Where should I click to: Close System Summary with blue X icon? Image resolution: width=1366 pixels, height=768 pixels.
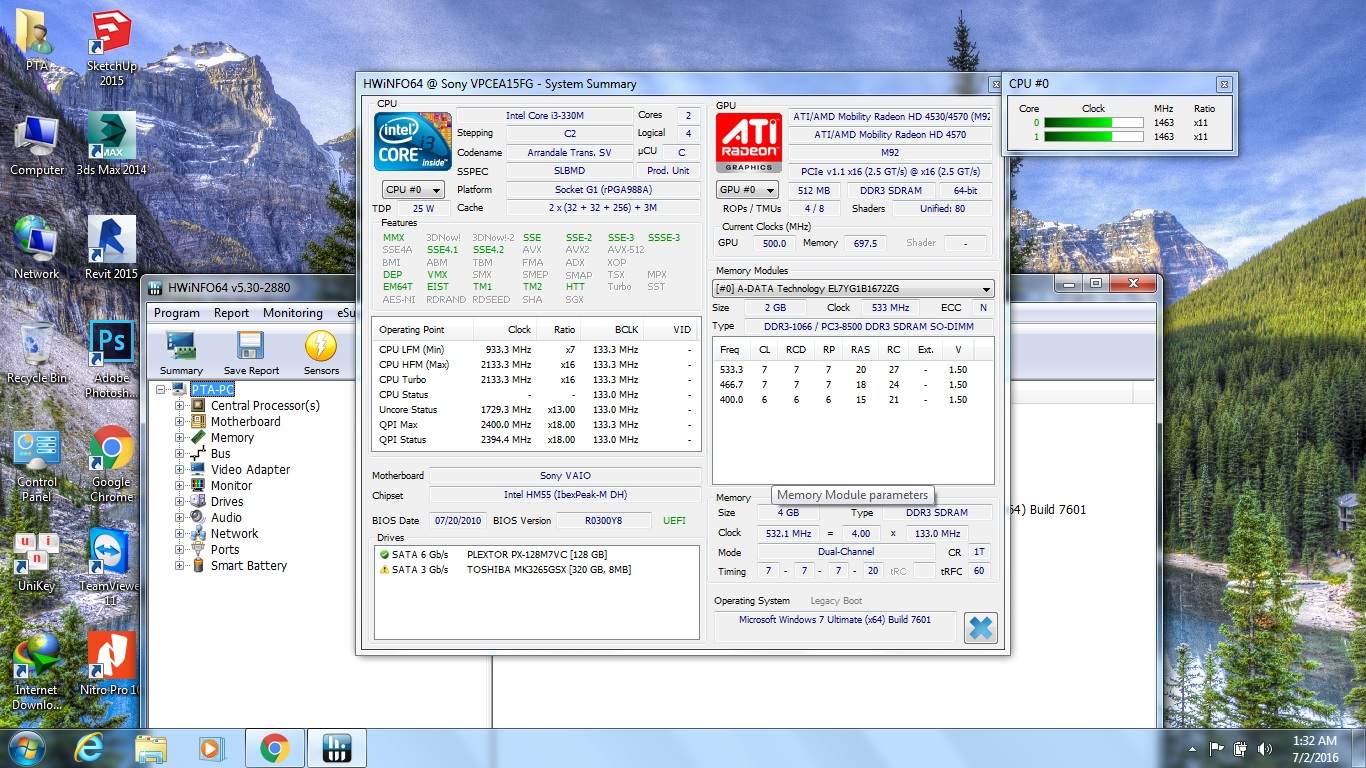coord(980,627)
